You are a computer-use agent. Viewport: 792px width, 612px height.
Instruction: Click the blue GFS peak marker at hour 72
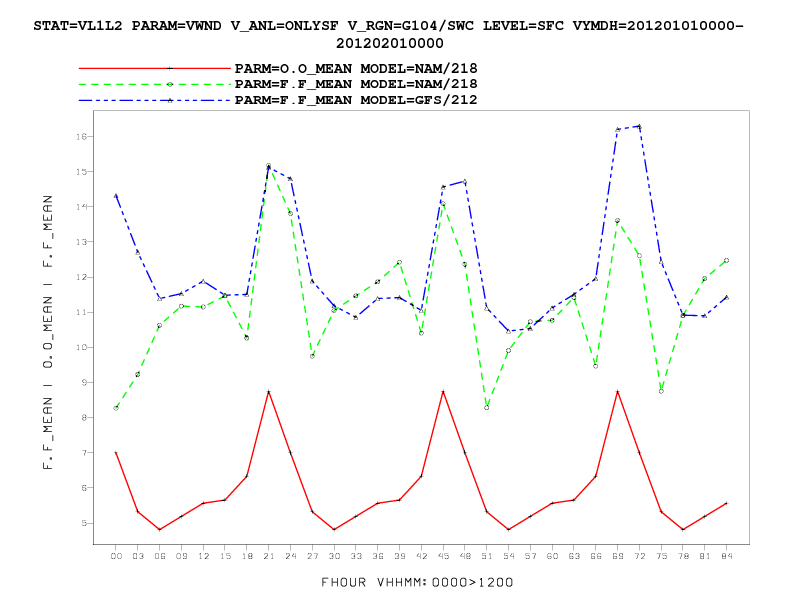(x=639, y=126)
